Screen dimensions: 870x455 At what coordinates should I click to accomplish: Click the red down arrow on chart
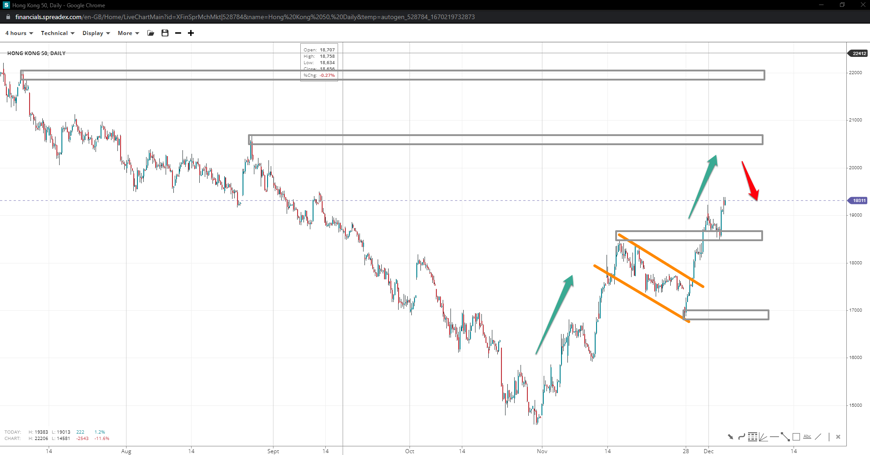click(749, 181)
